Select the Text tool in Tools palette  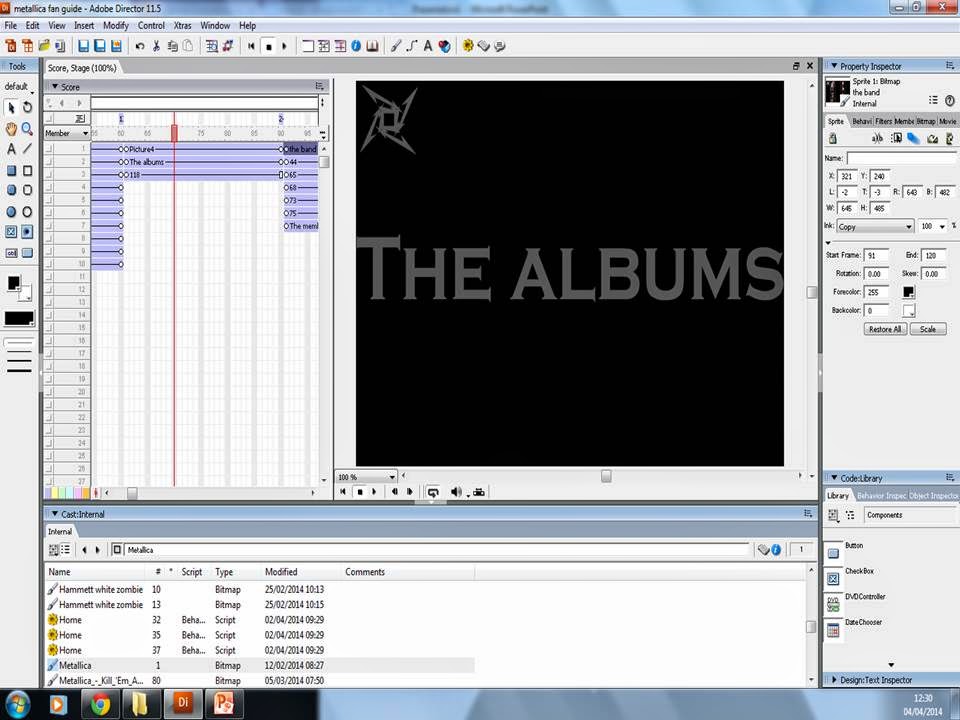[11, 149]
